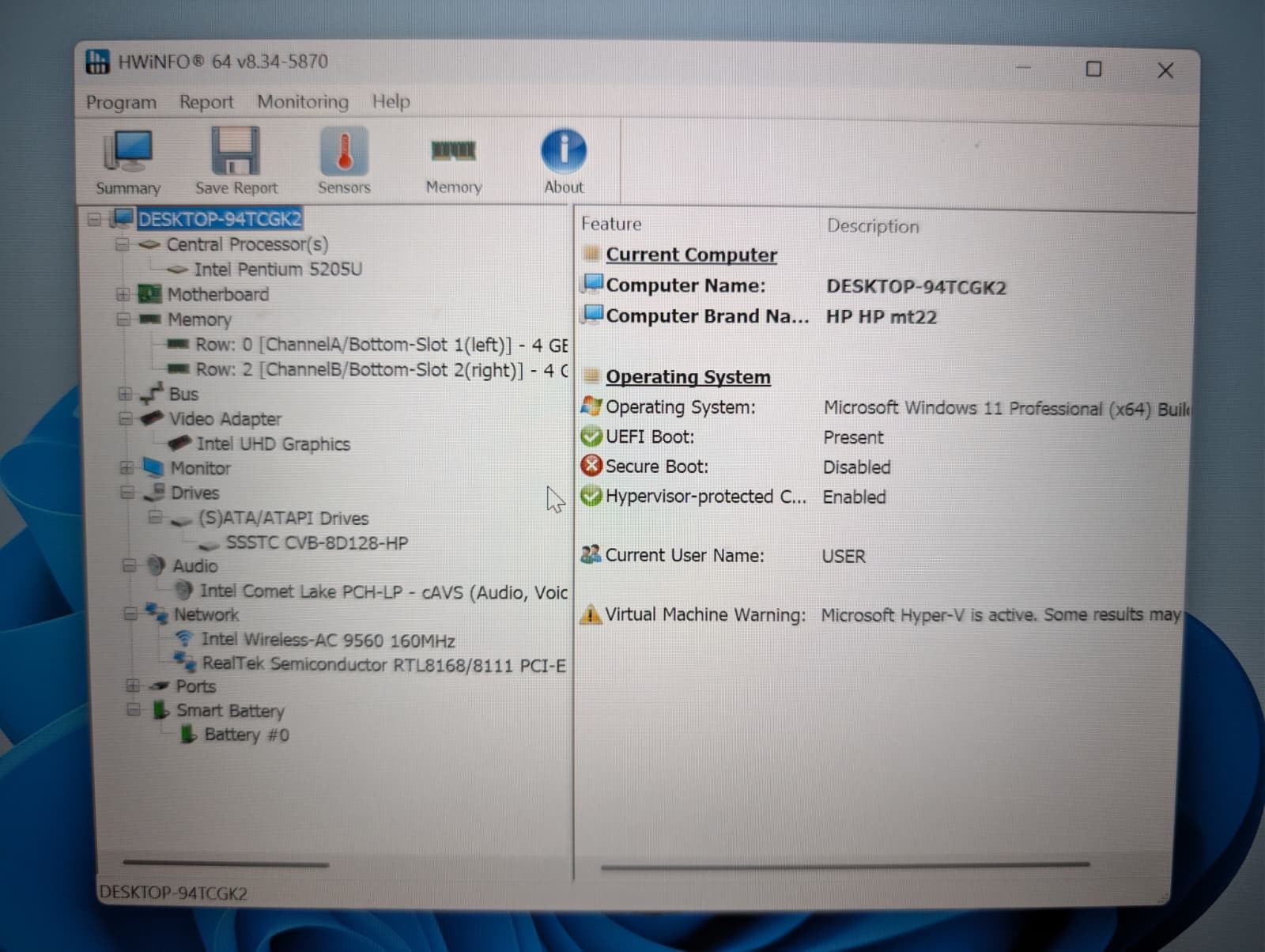Viewport: 1265px width, 952px height.
Task: Click the Motherboard tree icon
Action: (149, 294)
